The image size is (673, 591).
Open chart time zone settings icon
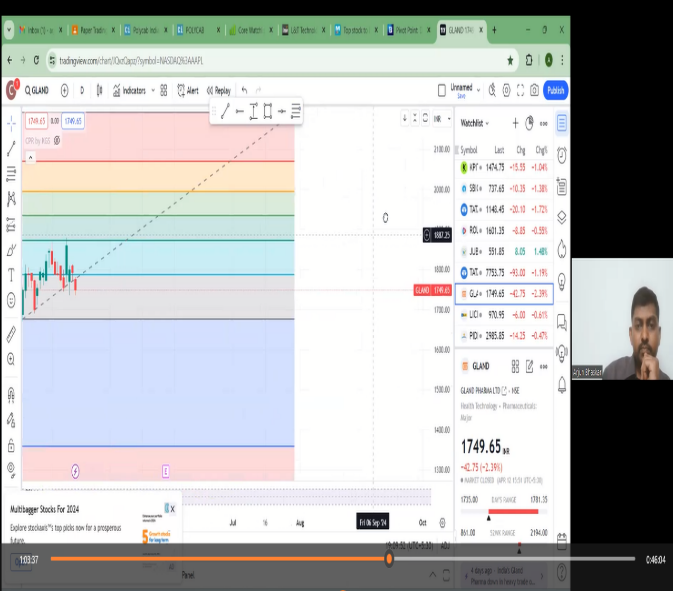[443, 522]
